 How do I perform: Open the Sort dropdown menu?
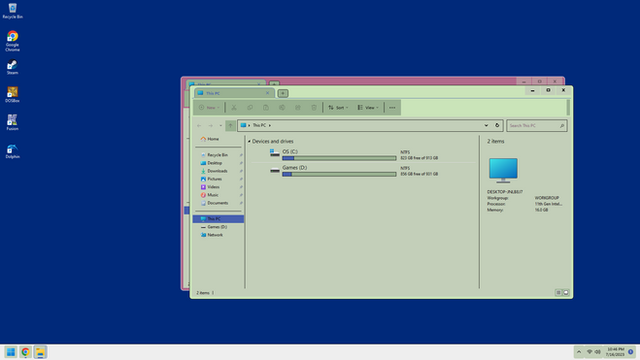[x=338, y=107]
